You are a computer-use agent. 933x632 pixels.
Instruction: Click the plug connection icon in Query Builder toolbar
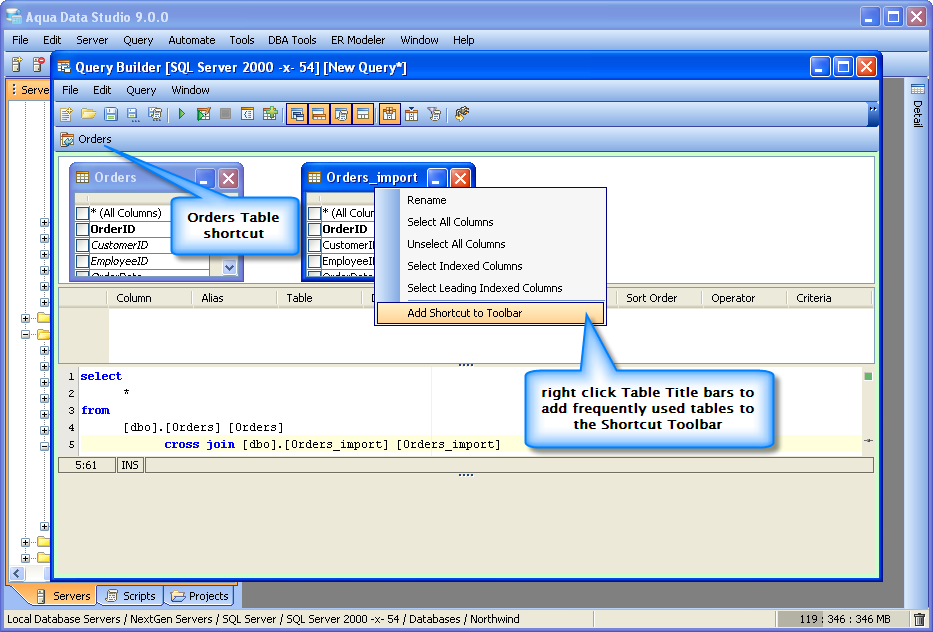click(462, 114)
